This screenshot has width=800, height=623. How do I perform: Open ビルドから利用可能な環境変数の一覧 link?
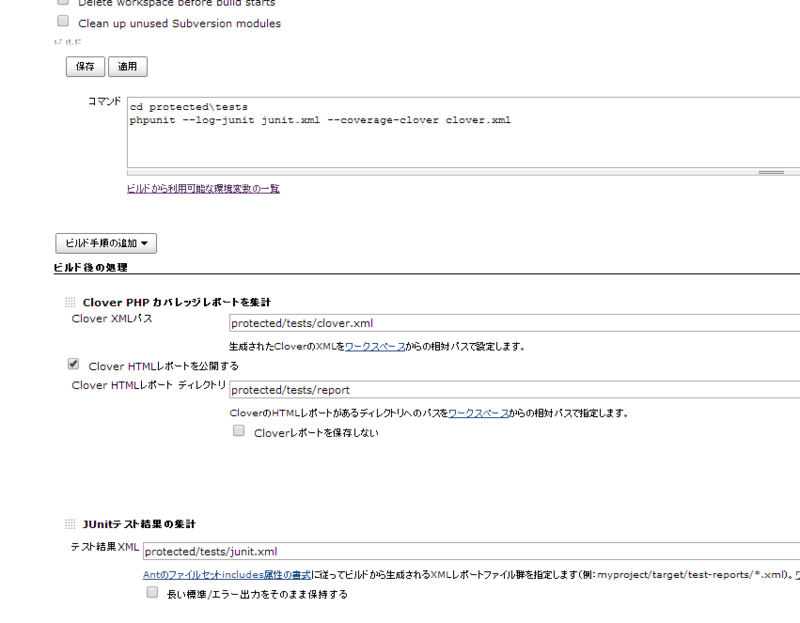pyautogui.click(x=203, y=189)
